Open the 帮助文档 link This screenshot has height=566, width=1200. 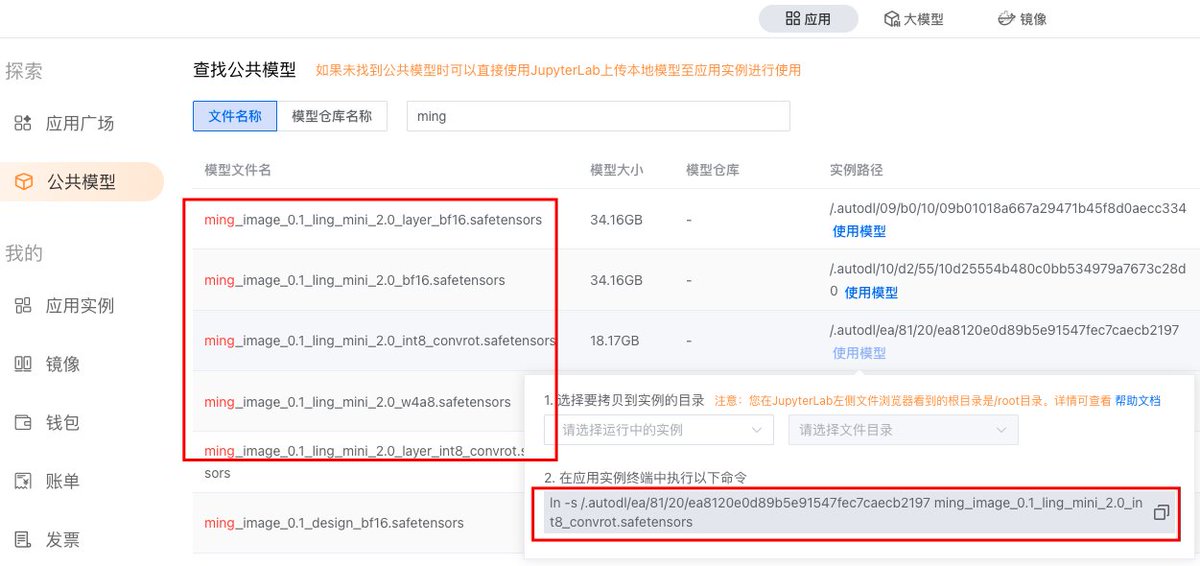1138,400
